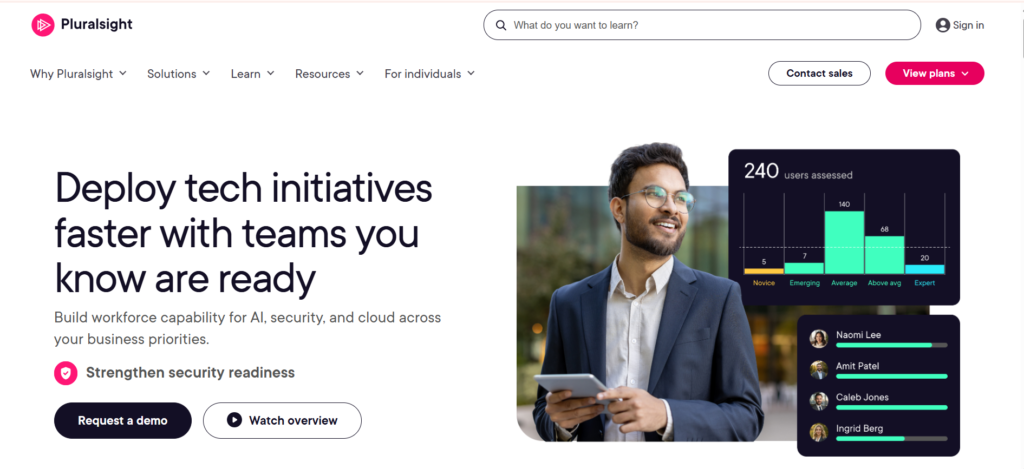Click the Average bar in chart

coord(844,242)
